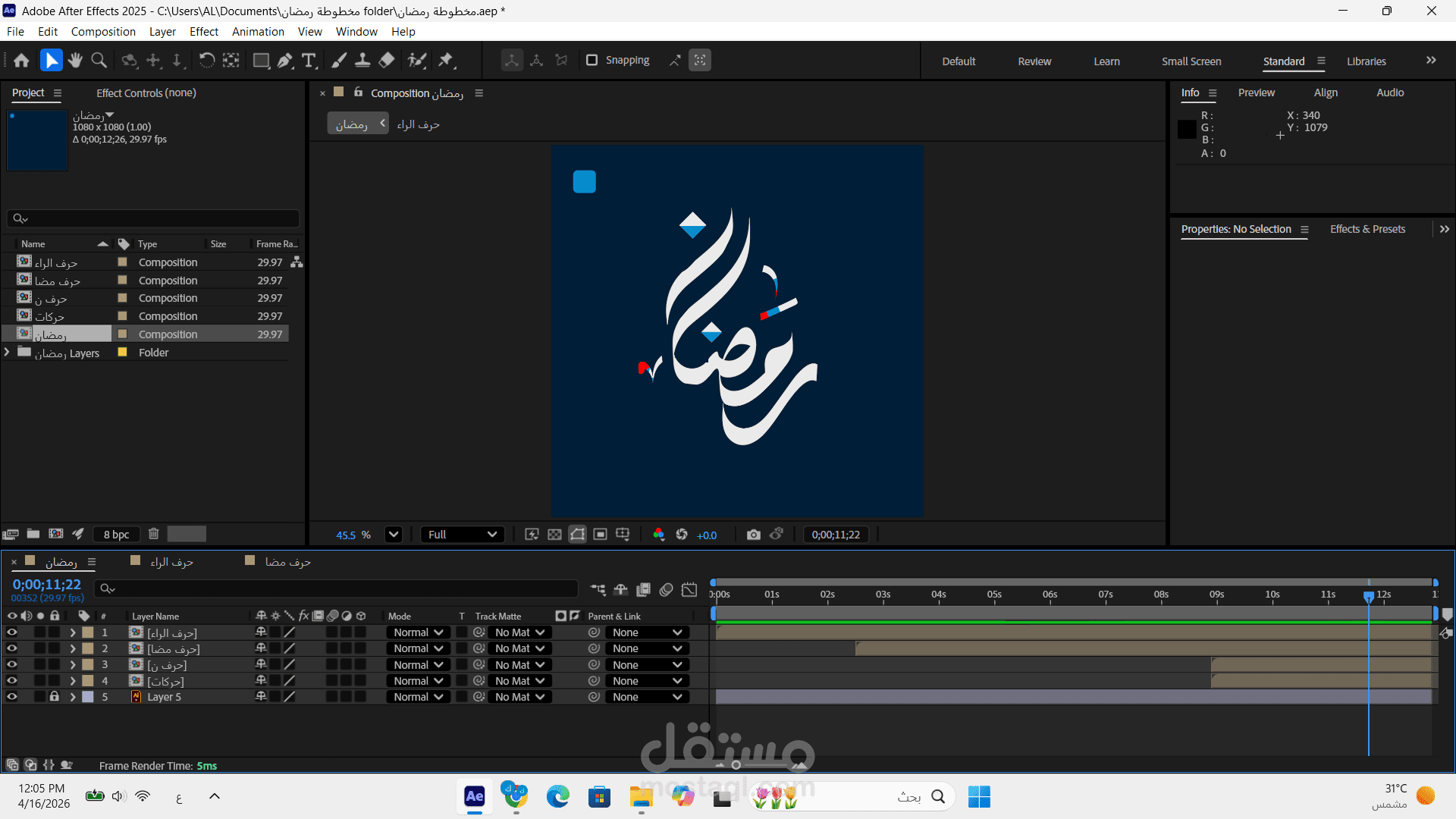Toggle the Snapping checkbox
The image size is (1456, 819).
pos(592,60)
